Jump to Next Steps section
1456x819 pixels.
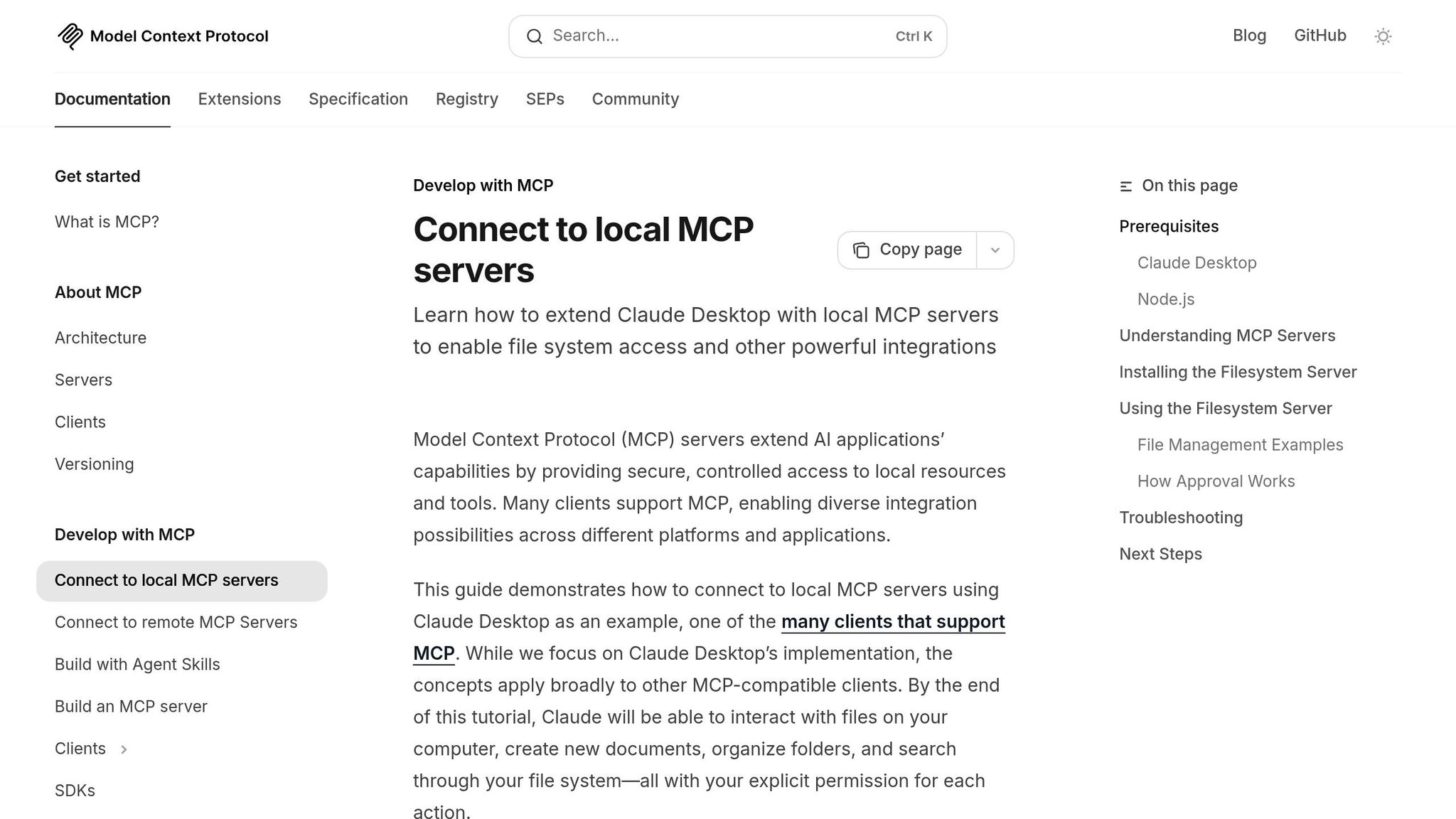[1161, 554]
